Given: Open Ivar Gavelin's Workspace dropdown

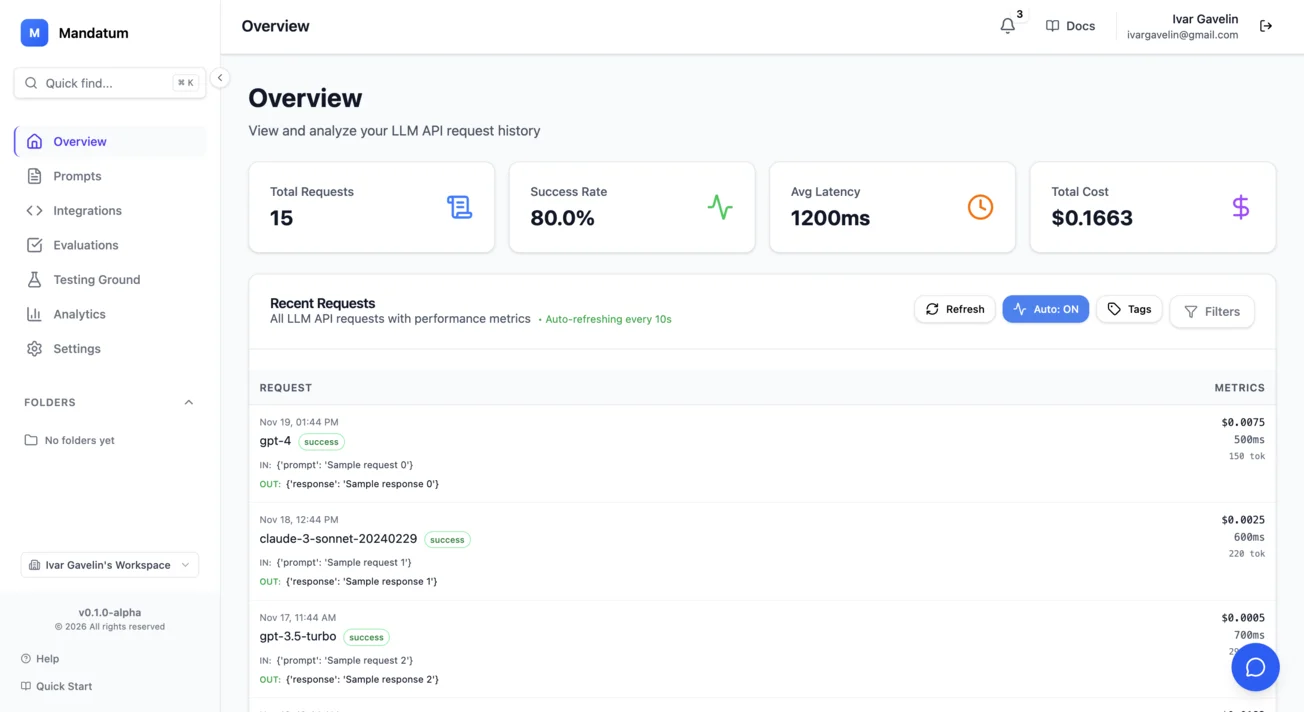Looking at the screenshot, I should pos(109,565).
